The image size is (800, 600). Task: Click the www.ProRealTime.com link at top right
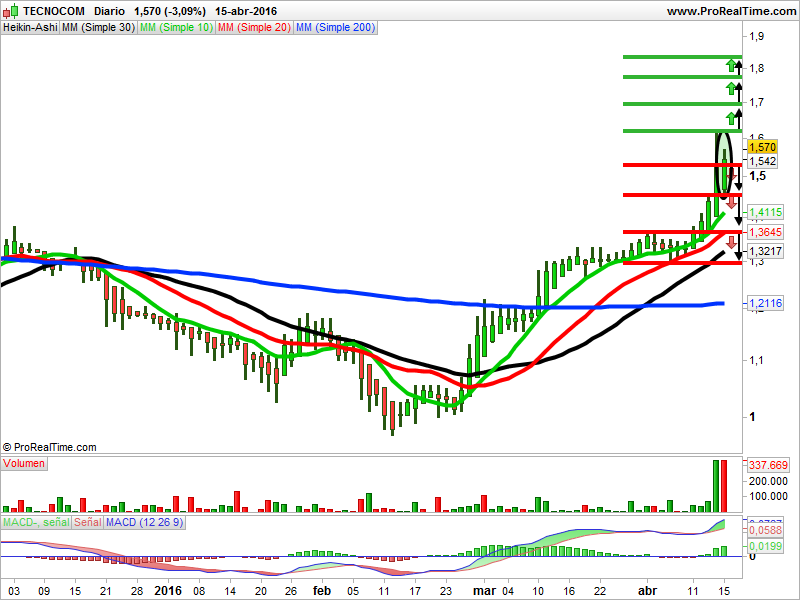pyautogui.click(x=731, y=11)
